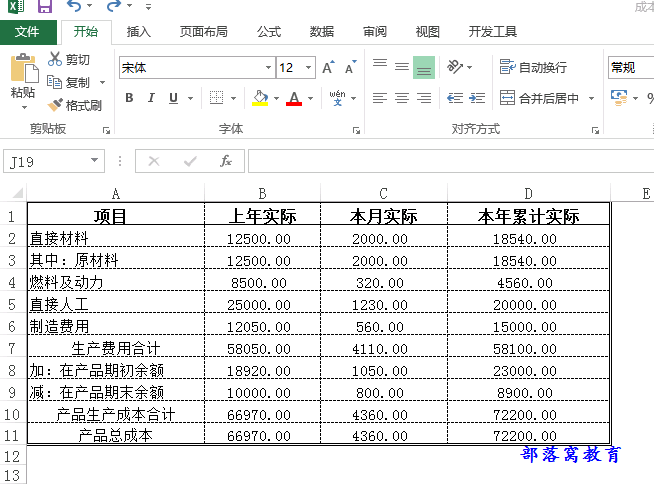Click the cancel X icon in formula bar
This screenshot has height=484, width=654.
(154, 161)
